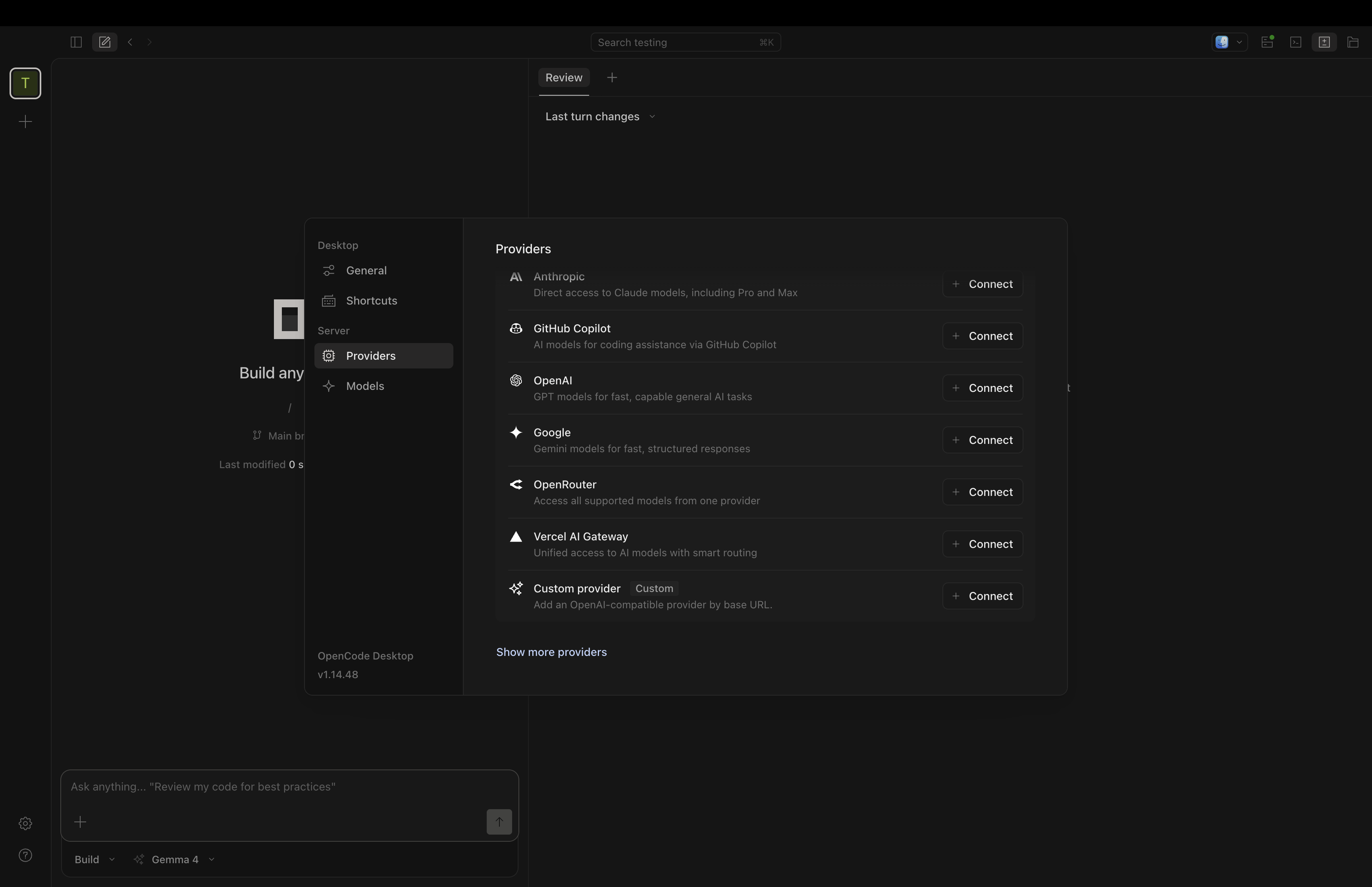Click the OpenAI logo icon
Viewport: 1372px width, 887px height.
pyautogui.click(x=516, y=380)
